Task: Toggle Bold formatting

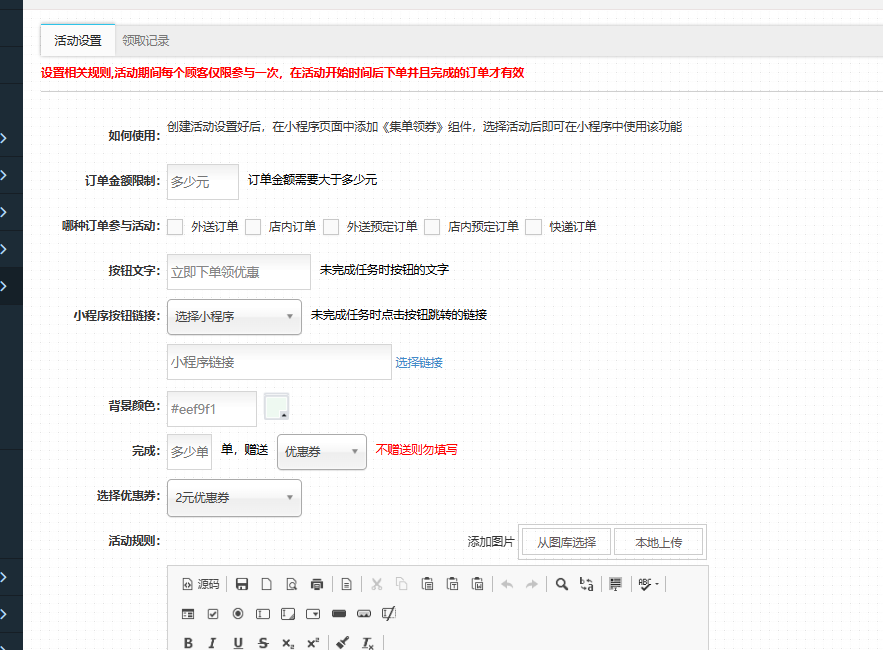Action: (188, 643)
